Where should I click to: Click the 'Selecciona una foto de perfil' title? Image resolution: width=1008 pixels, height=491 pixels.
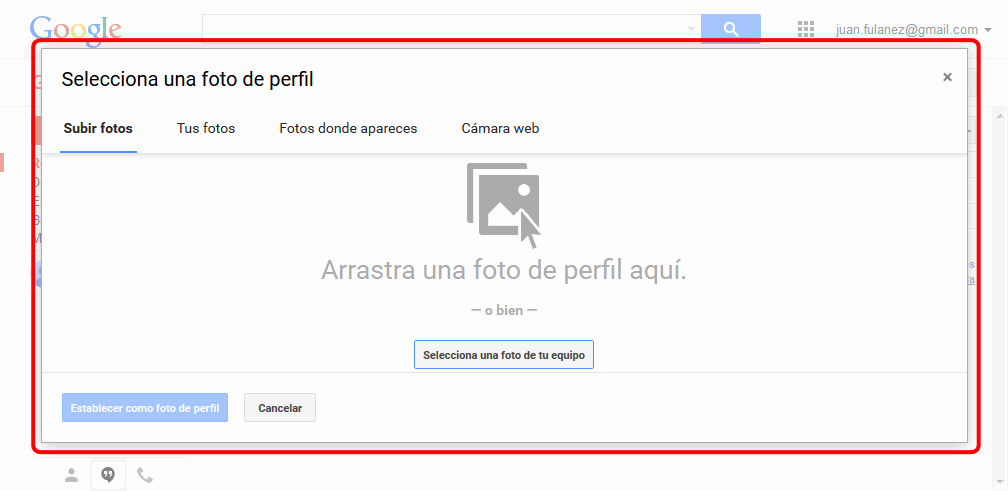[188, 79]
